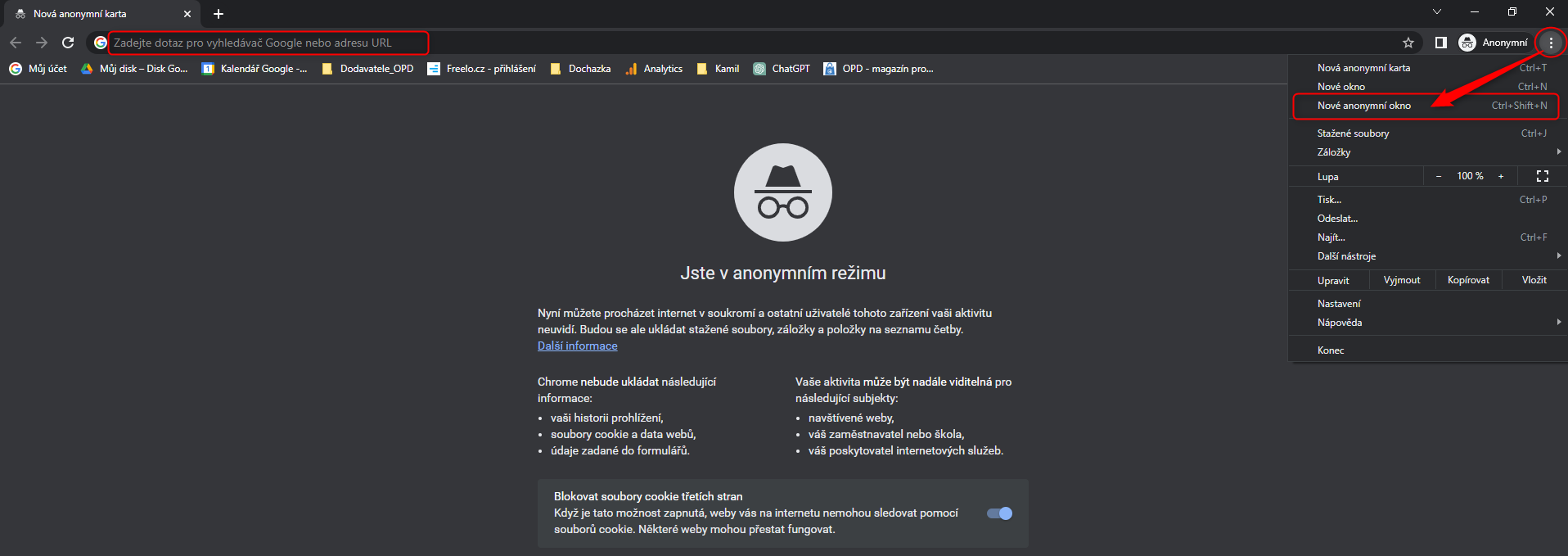The width and height of the screenshot is (1568, 556).
Task: Open the ChatGPT bookmark
Action: (x=782, y=69)
